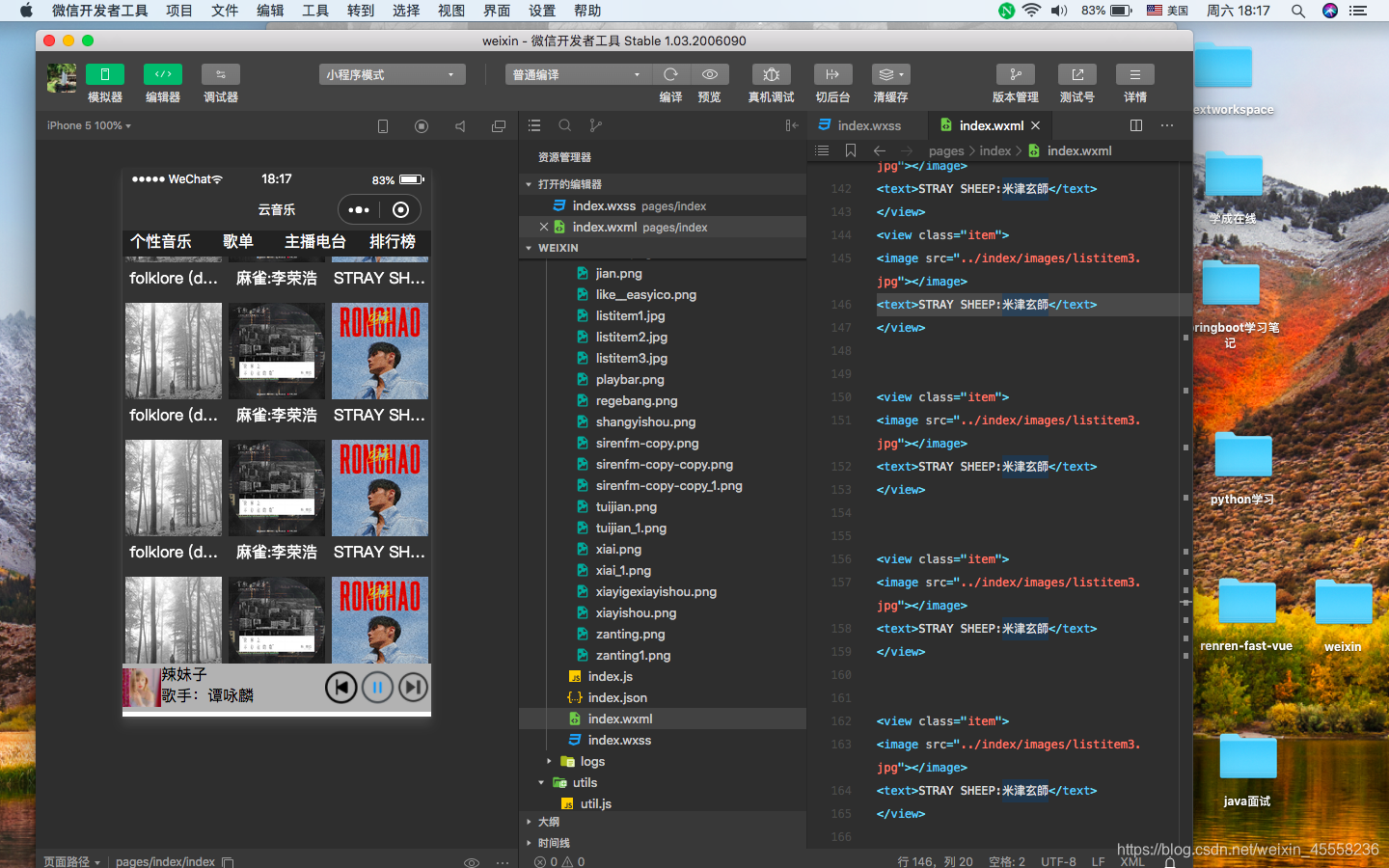Click the pages breadcrumb segment
The image size is (1389, 868).
point(946,150)
